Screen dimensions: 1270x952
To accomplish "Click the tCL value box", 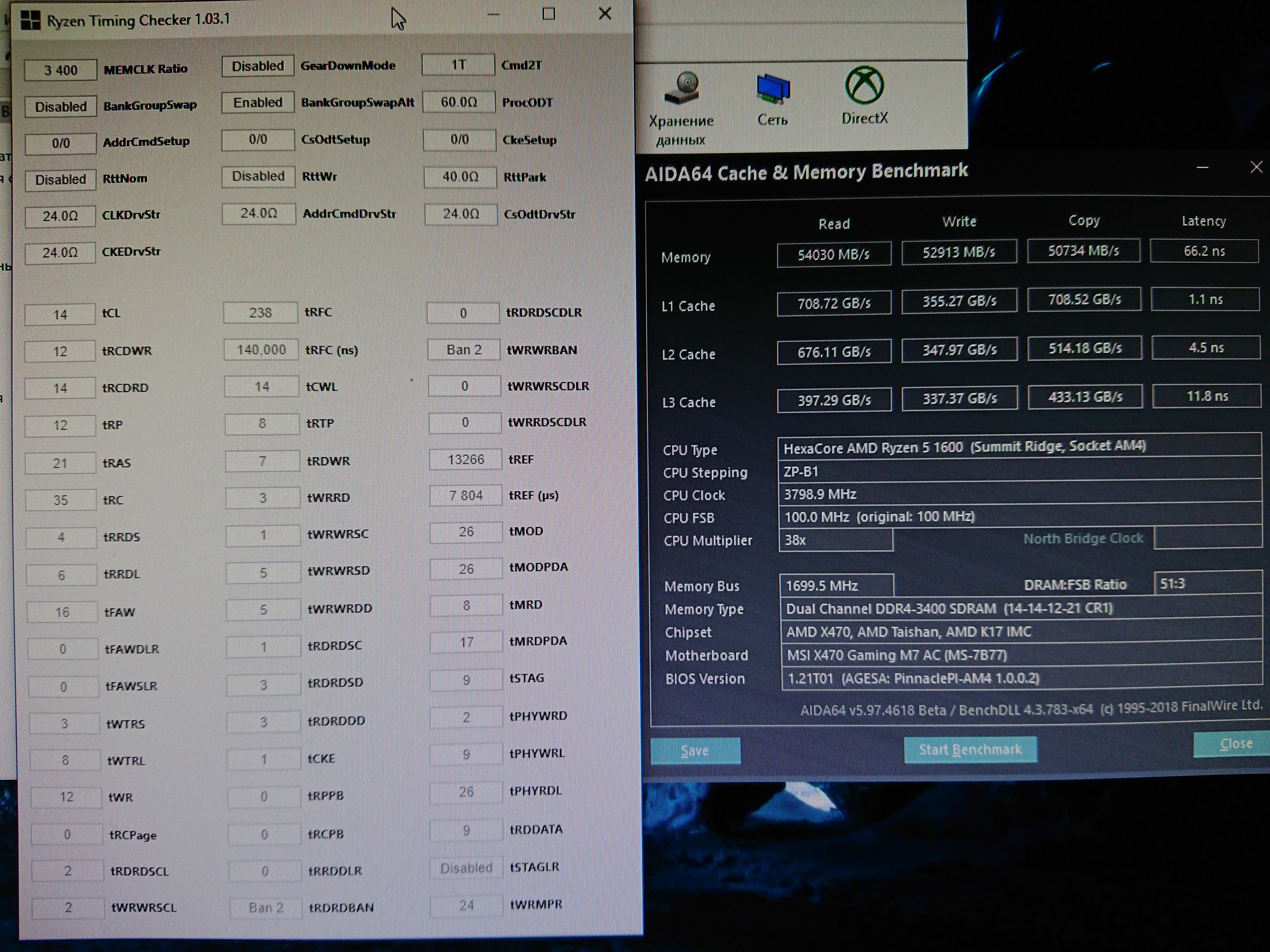I will tap(61, 314).
